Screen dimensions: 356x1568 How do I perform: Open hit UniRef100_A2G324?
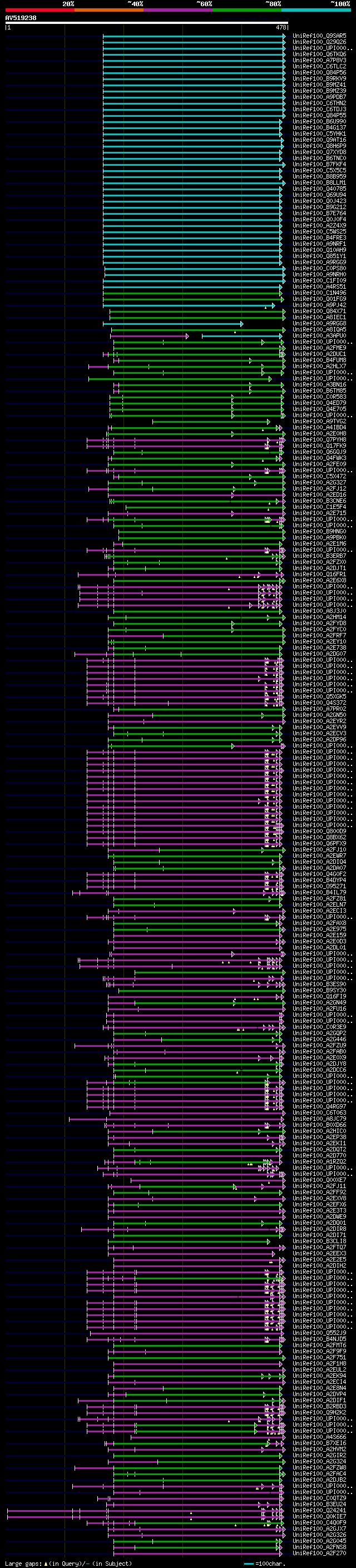pos(319,1461)
